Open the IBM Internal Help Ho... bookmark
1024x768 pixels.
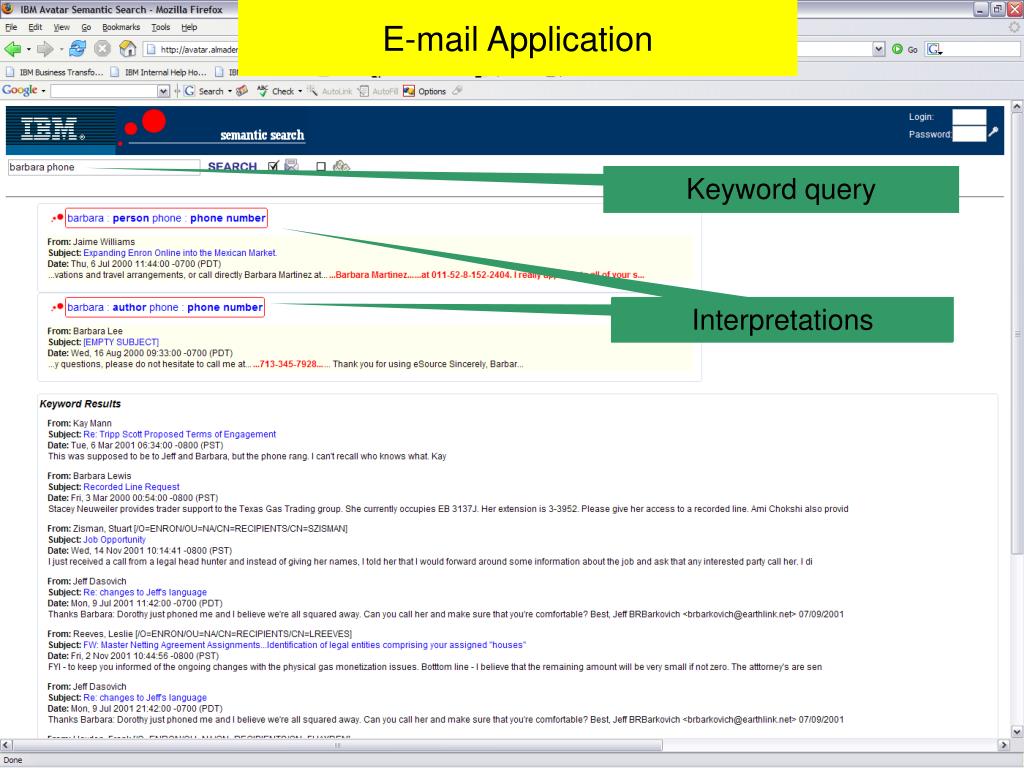coord(159,72)
